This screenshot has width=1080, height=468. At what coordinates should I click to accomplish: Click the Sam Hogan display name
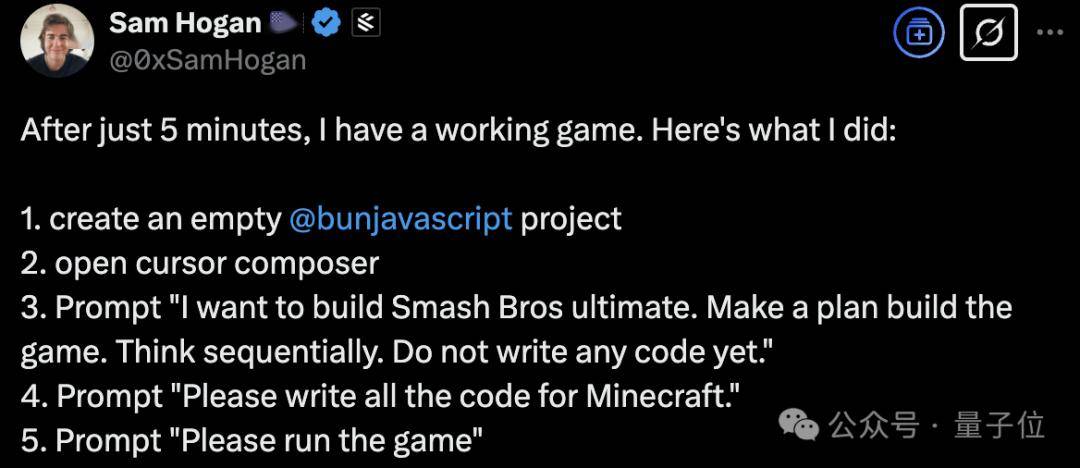[x=185, y=24]
